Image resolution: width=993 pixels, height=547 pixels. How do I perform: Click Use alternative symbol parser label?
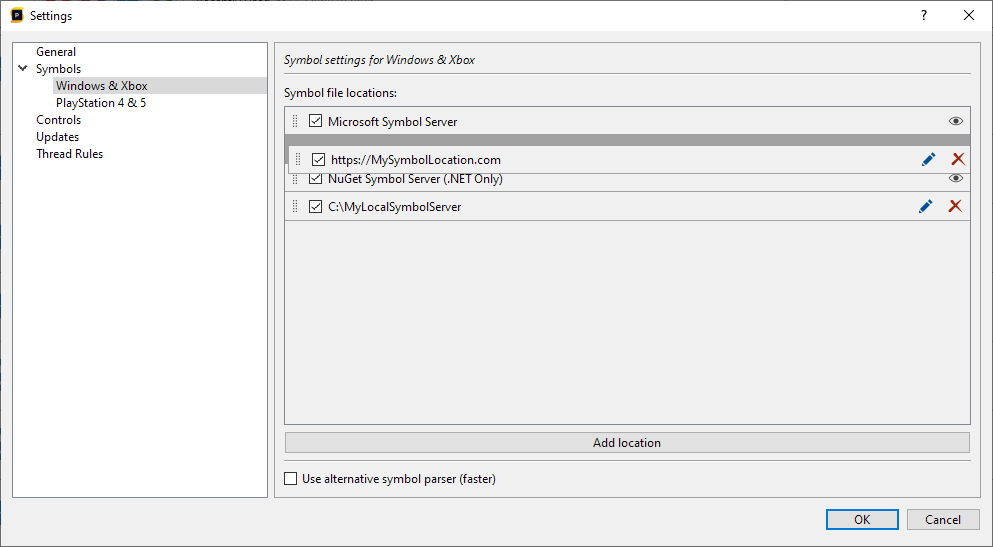399,479
